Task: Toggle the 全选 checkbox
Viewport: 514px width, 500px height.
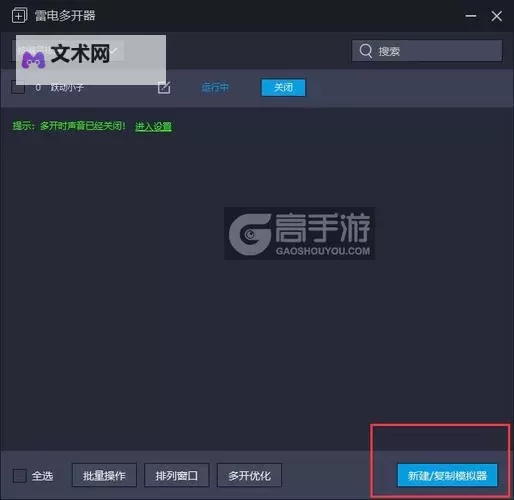Action: (20, 476)
